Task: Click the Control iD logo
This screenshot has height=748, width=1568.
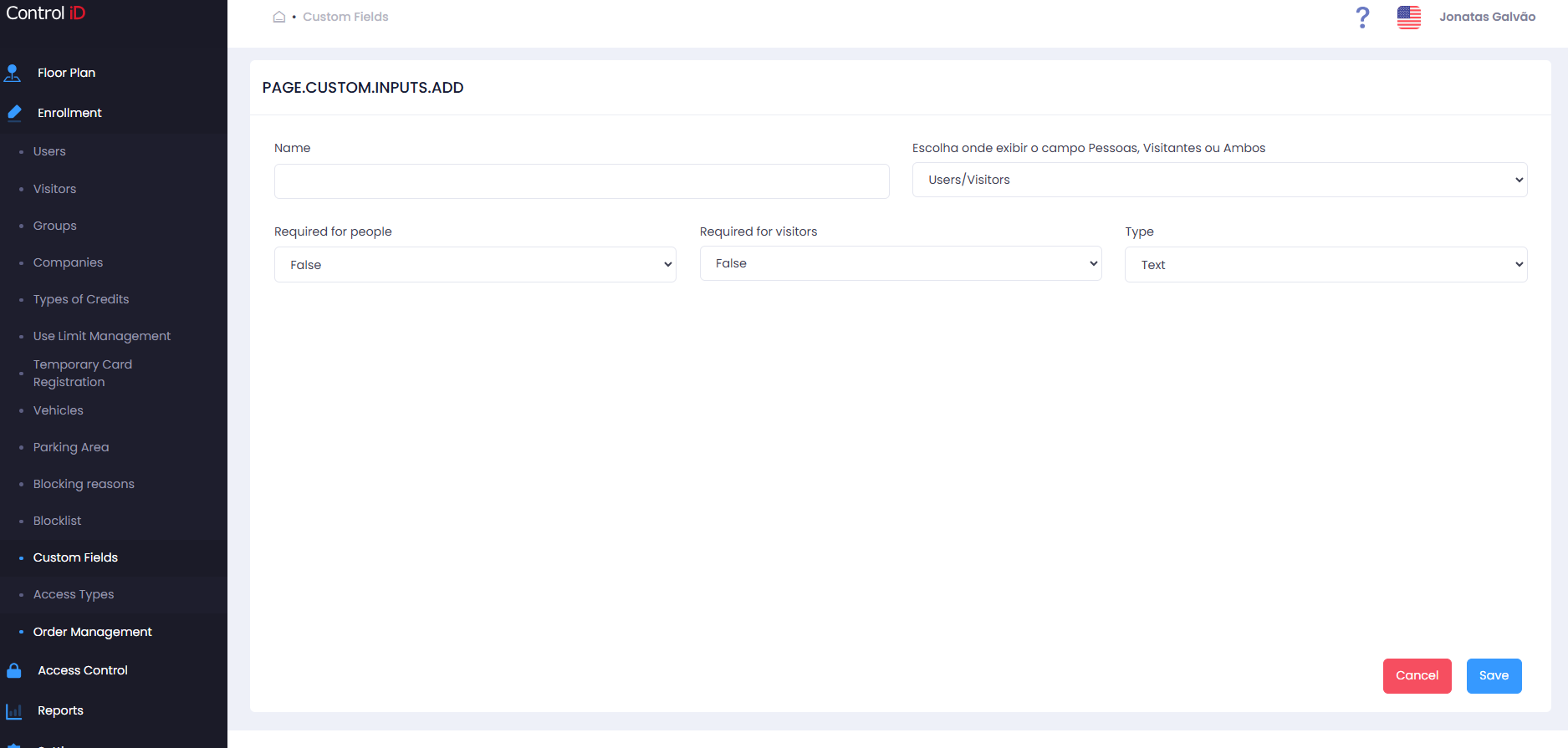Action: point(46,13)
